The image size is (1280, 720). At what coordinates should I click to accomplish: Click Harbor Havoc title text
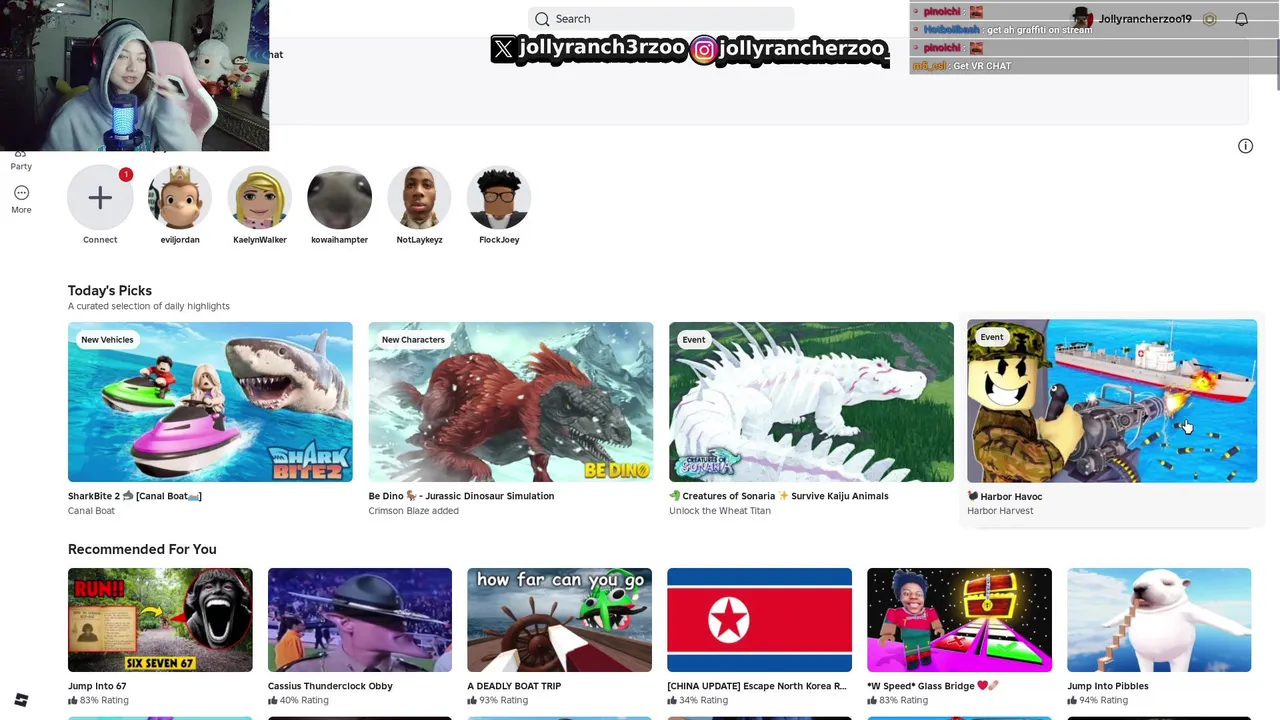click(x=1005, y=496)
